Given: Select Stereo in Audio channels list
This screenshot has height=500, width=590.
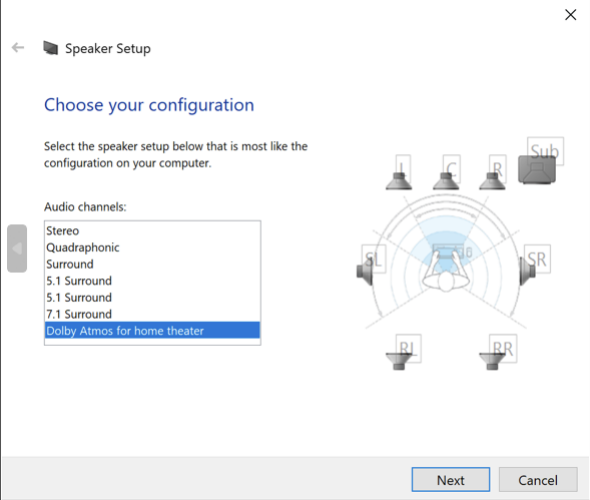Looking at the screenshot, I should pos(152,231).
